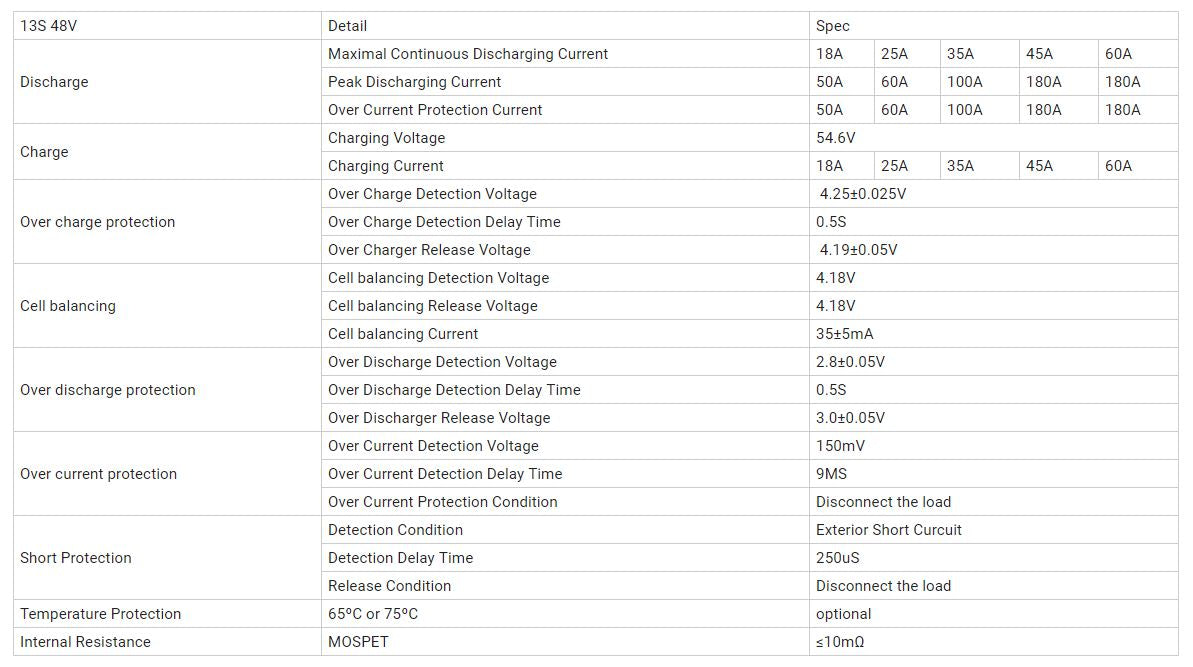
Task: Select the 35±5mA balancing current value
Action: 845,334
